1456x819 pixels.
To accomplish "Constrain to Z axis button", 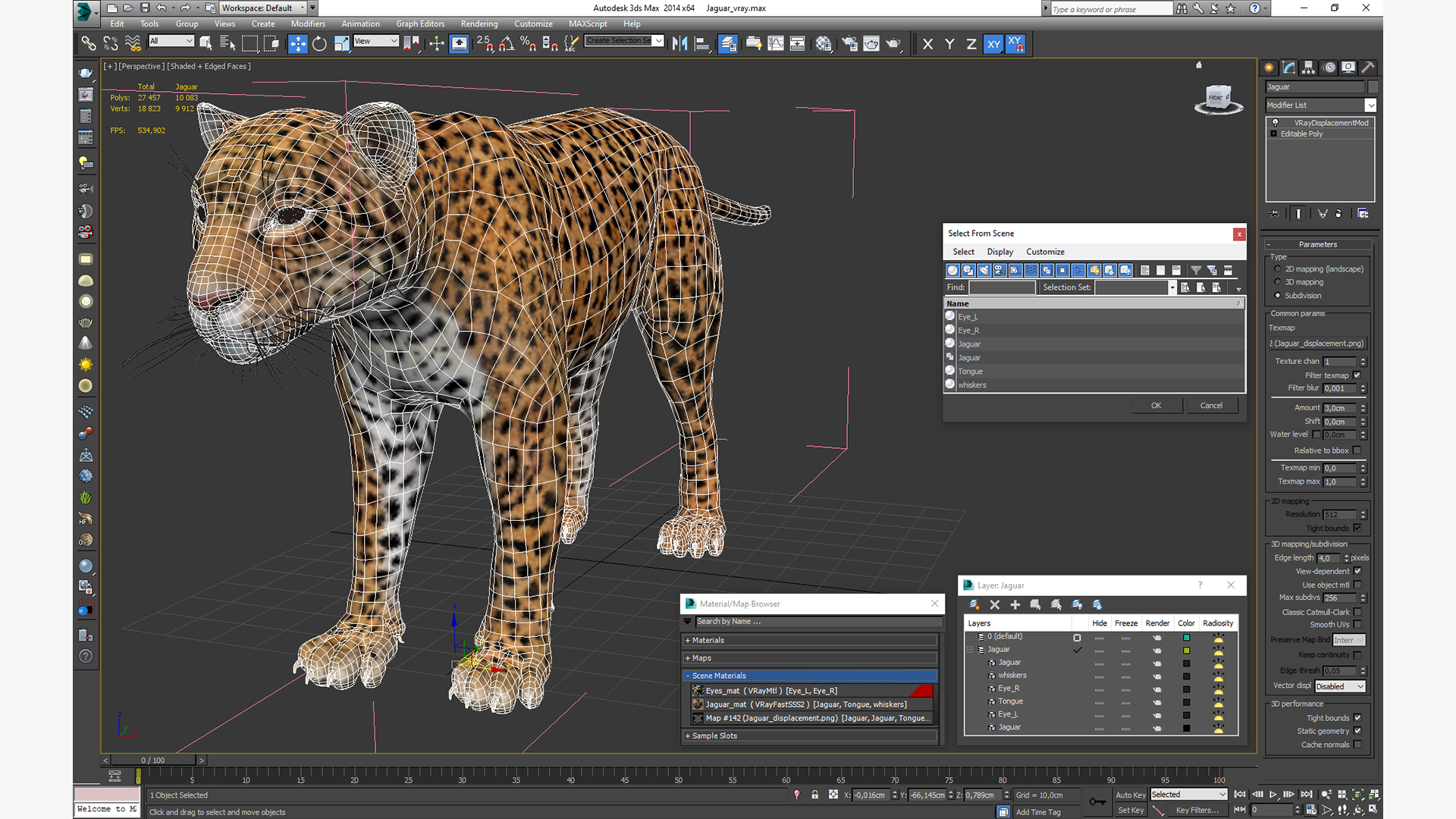I will click(x=971, y=44).
